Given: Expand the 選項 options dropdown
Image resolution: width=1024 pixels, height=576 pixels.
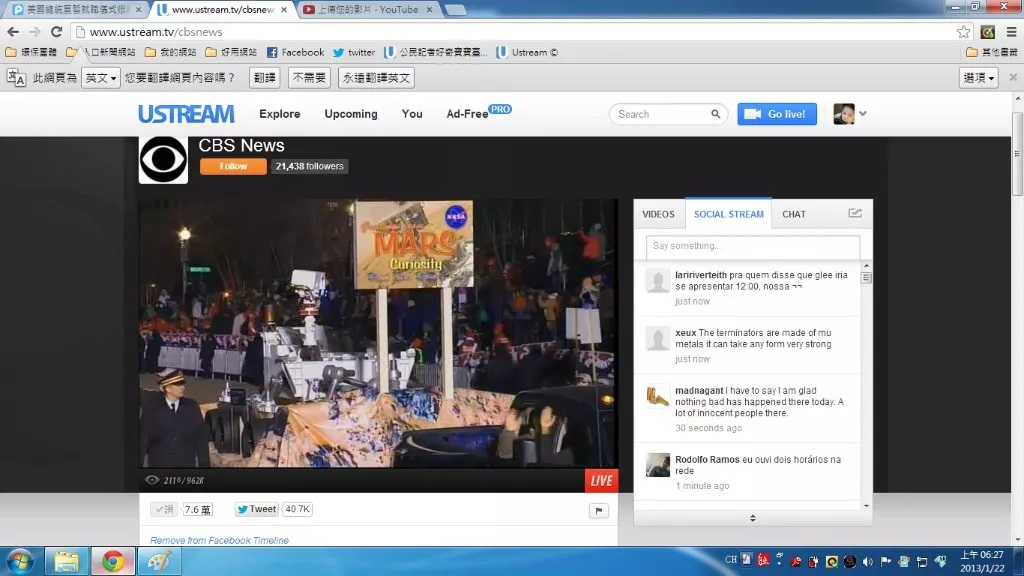Looking at the screenshot, I should [978, 78].
